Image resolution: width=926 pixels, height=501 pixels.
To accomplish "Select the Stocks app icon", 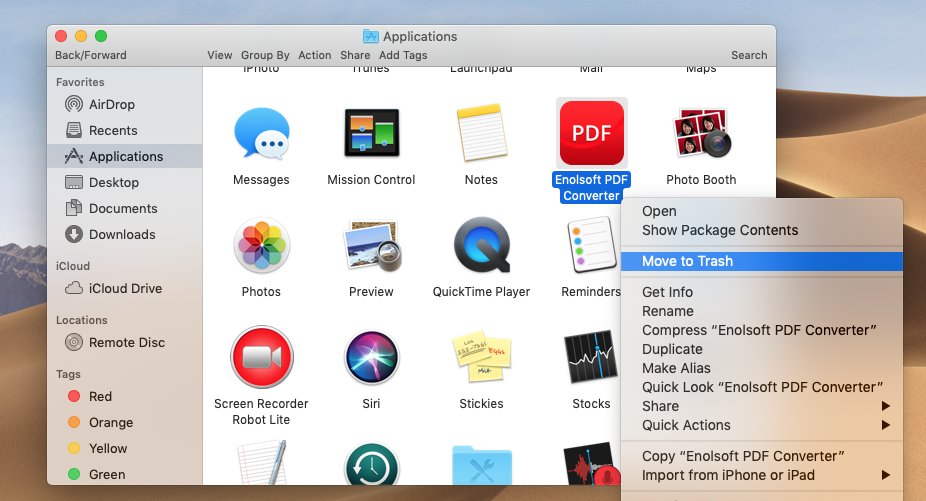I will point(591,357).
